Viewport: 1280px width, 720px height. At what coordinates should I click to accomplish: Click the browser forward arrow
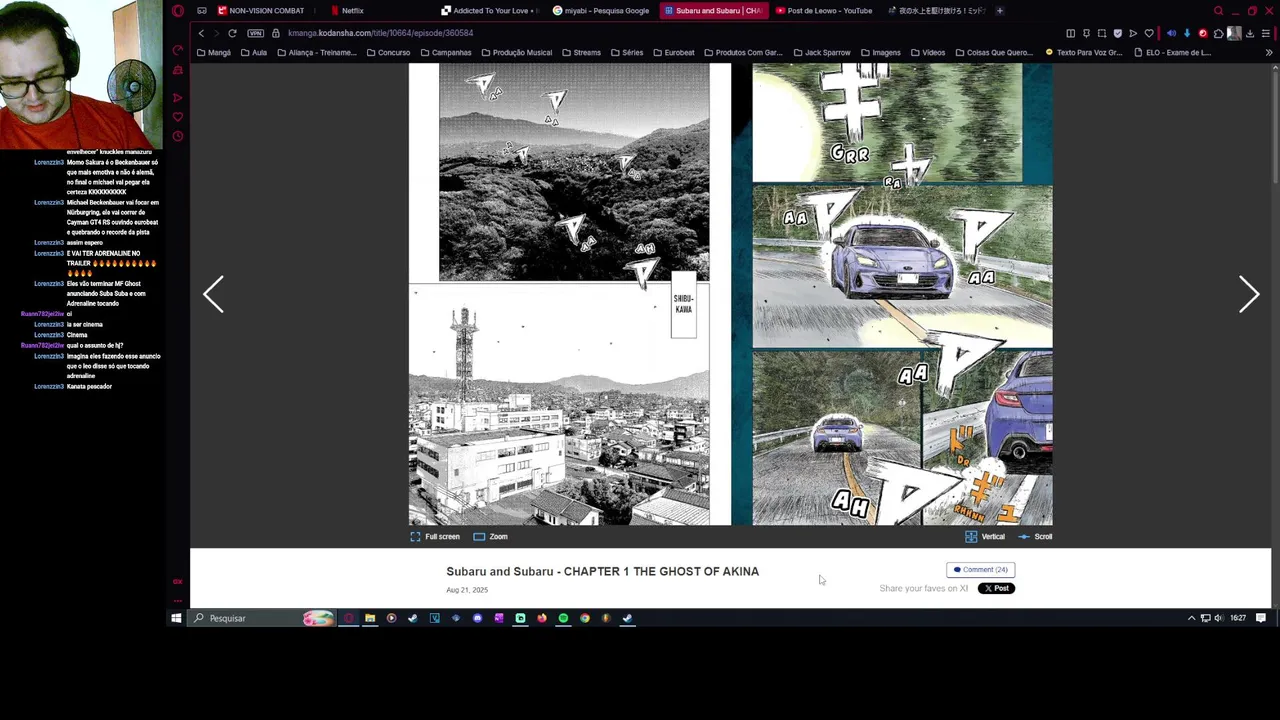tap(216, 33)
